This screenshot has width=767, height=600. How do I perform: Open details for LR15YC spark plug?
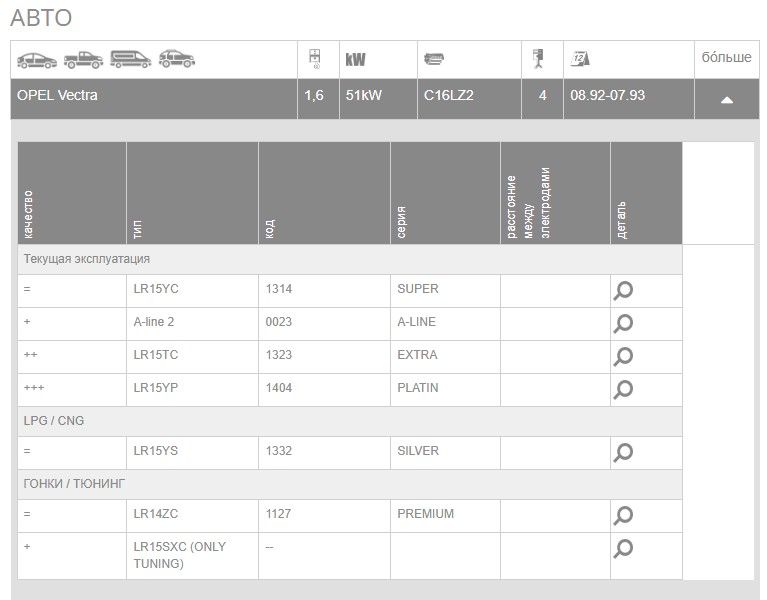pyautogui.click(x=623, y=291)
